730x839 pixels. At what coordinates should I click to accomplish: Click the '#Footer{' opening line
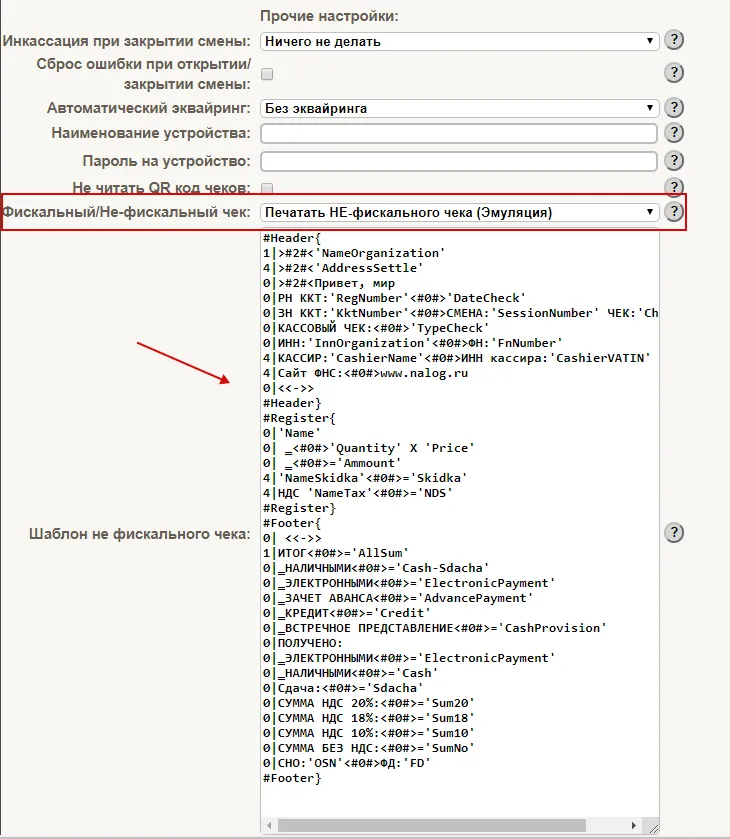pos(292,523)
